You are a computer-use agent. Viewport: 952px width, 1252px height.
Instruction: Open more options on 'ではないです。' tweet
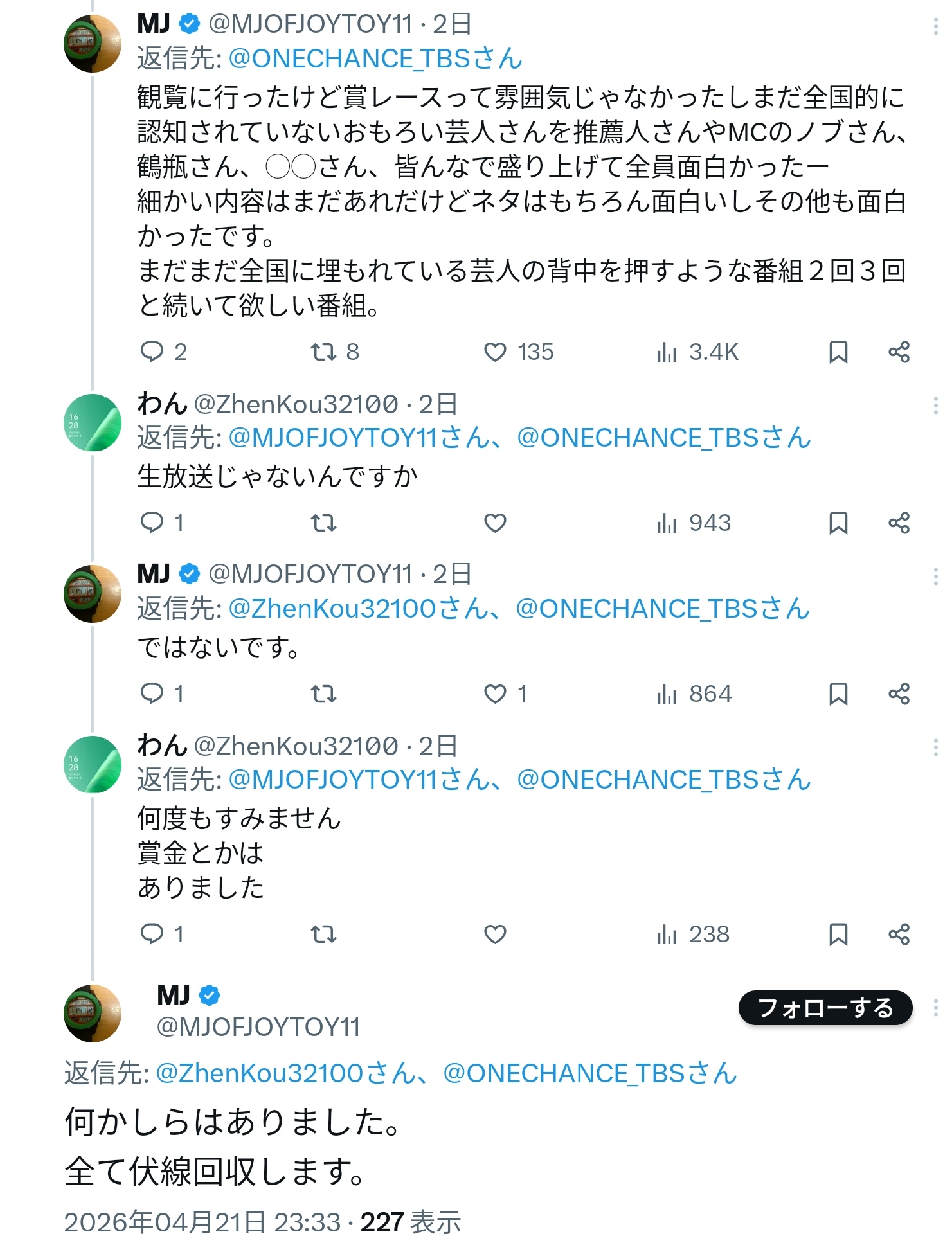coord(935,576)
